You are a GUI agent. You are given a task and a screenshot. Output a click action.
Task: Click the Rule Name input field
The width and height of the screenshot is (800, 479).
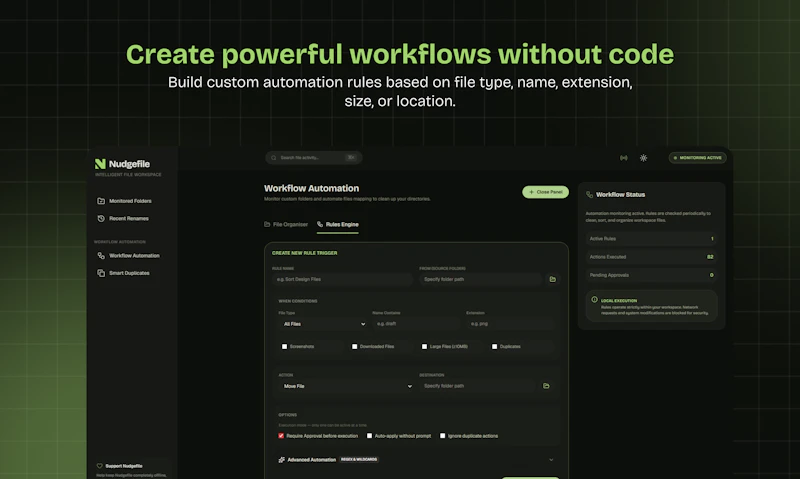tap(342, 279)
